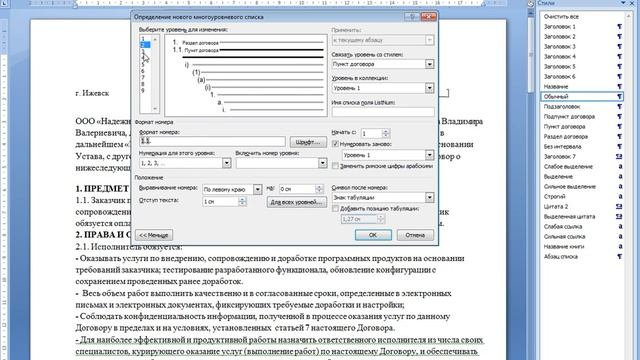Collapse dialog with '<< Меньше' button
Image resolution: width=640 pixels, height=360 pixels.
[x=154, y=235]
